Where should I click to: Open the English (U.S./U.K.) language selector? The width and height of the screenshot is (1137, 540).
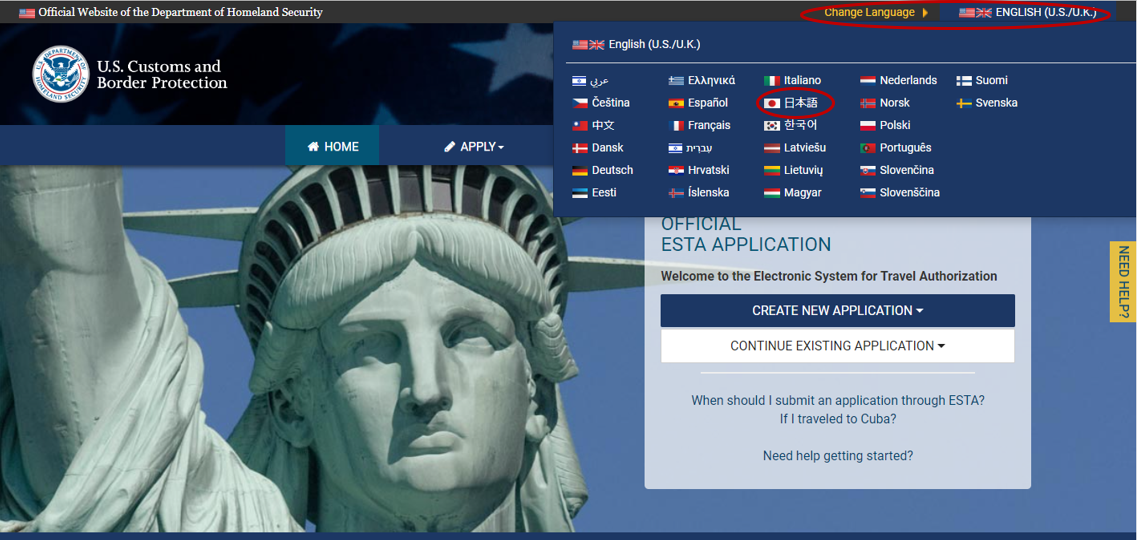(1030, 13)
